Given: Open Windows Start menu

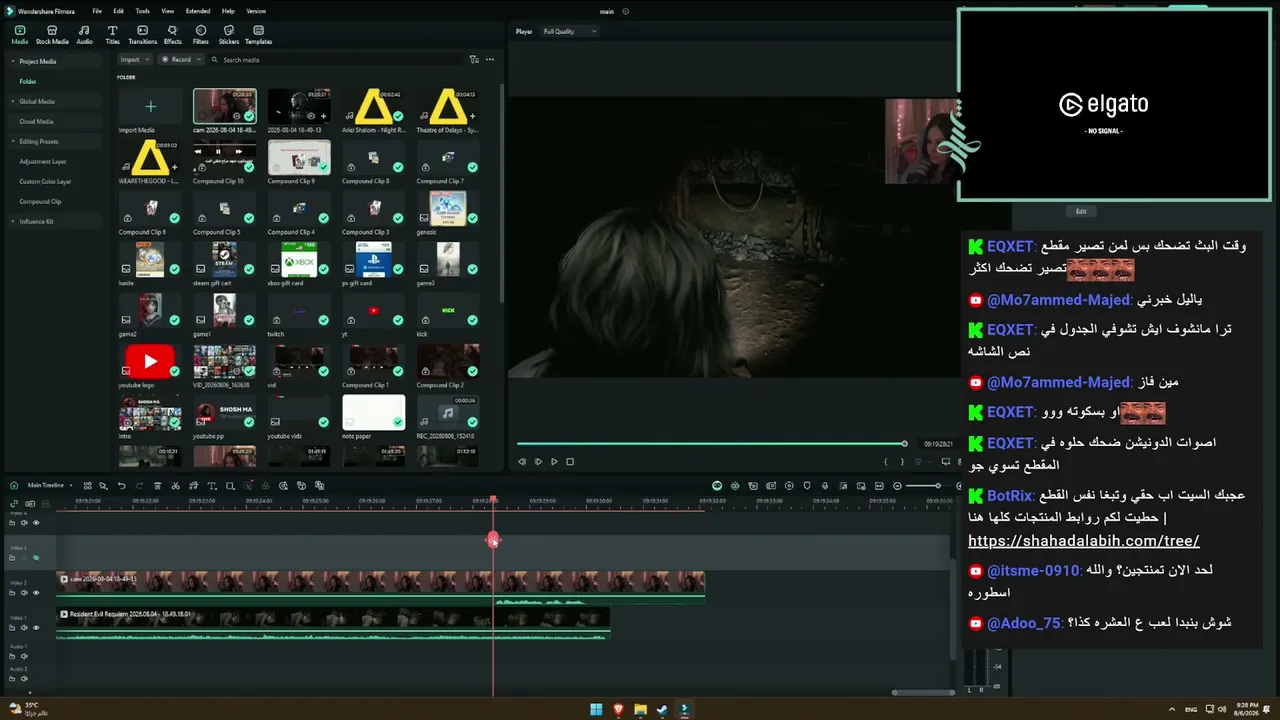Looking at the screenshot, I should coord(596,710).
